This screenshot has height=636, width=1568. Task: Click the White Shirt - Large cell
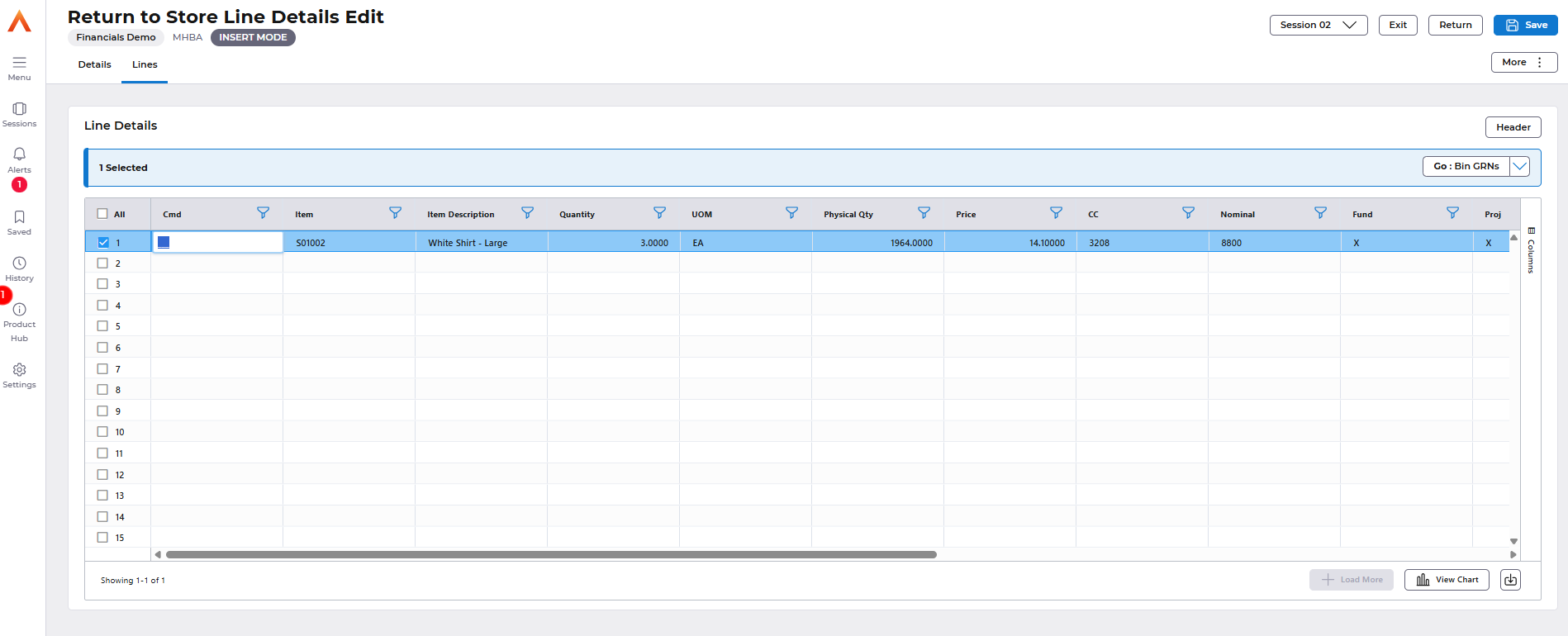pyautogui.click(x=482, y=243)
